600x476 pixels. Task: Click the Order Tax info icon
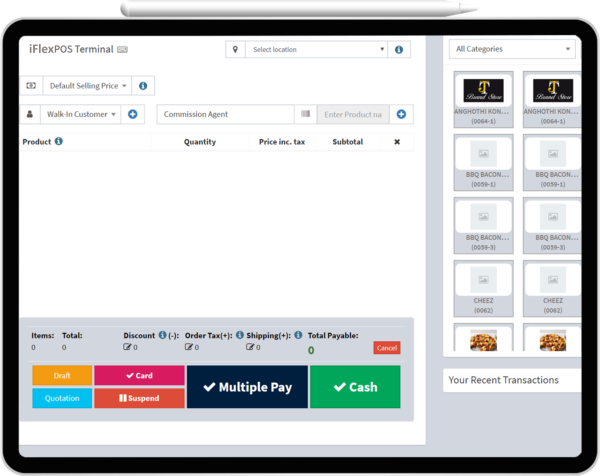(x=240, y=335)
